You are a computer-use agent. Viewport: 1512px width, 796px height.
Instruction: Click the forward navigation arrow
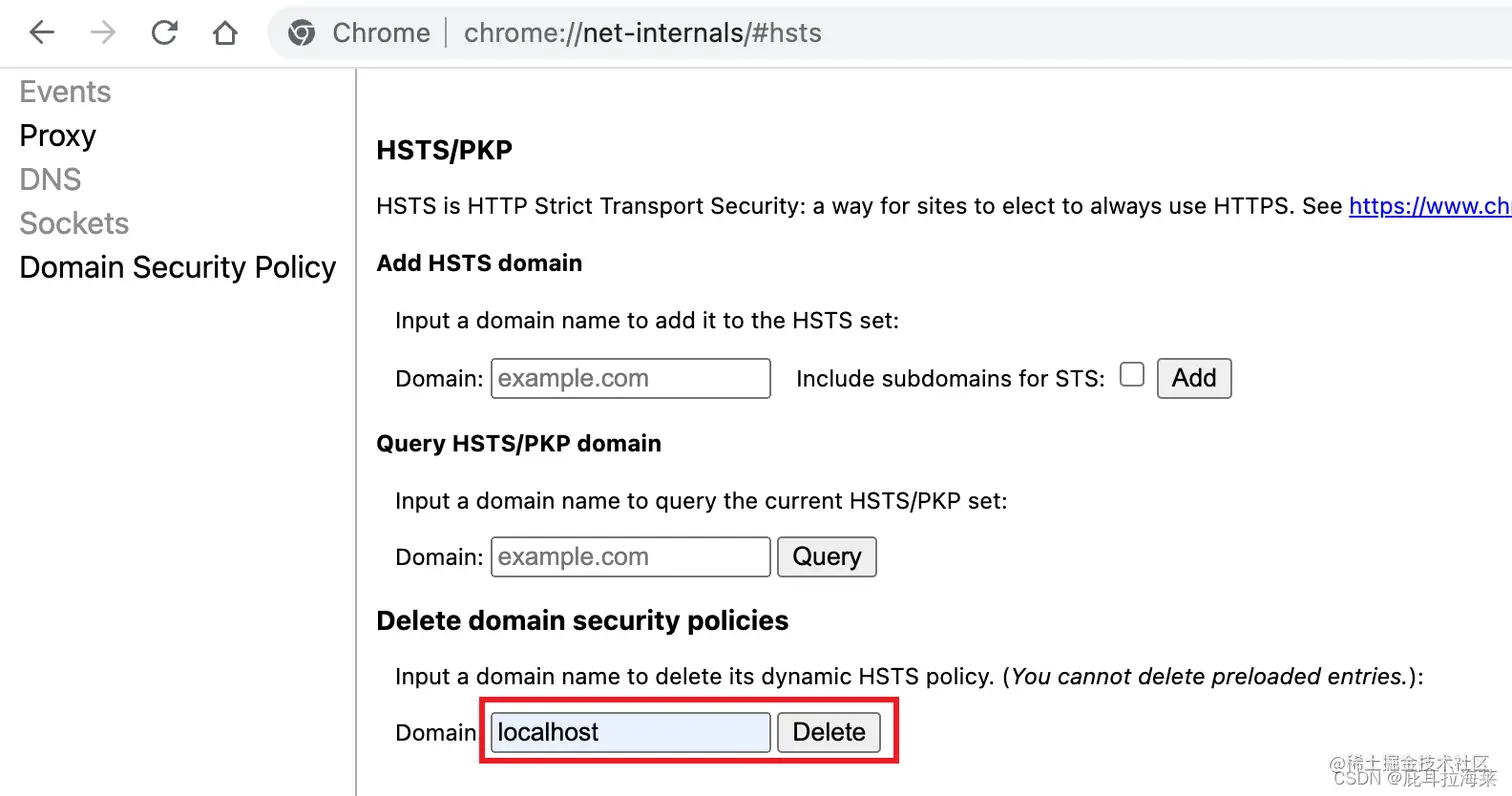(103, 33)
